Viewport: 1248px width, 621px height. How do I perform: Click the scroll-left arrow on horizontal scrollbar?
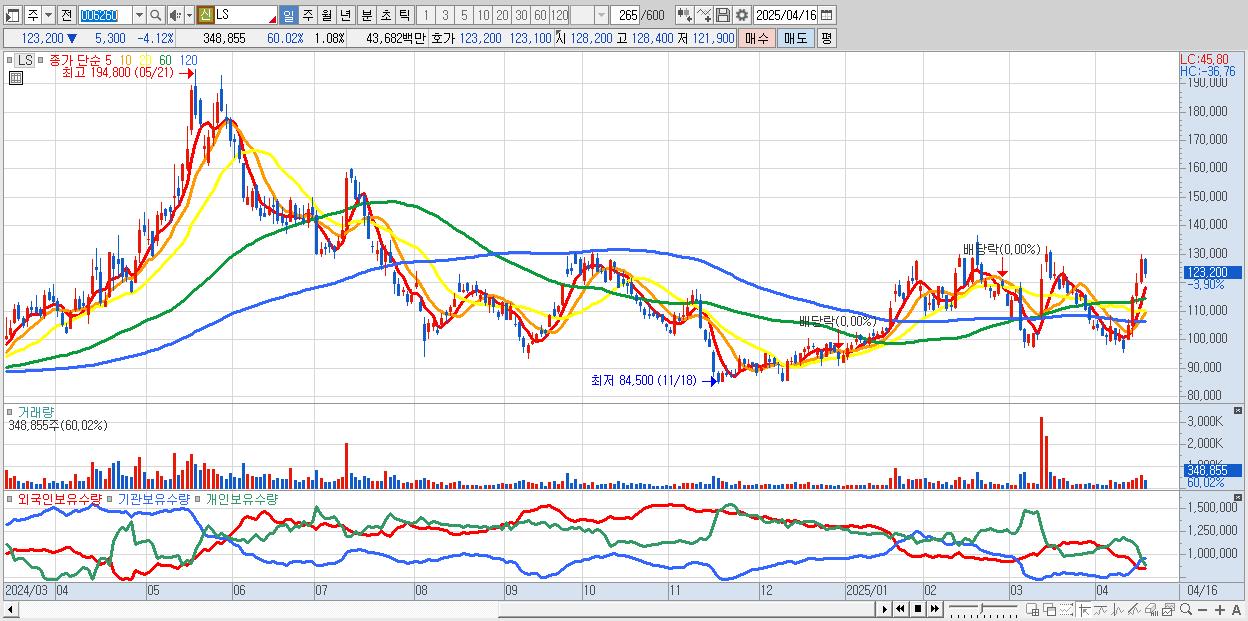pos(11,608)
